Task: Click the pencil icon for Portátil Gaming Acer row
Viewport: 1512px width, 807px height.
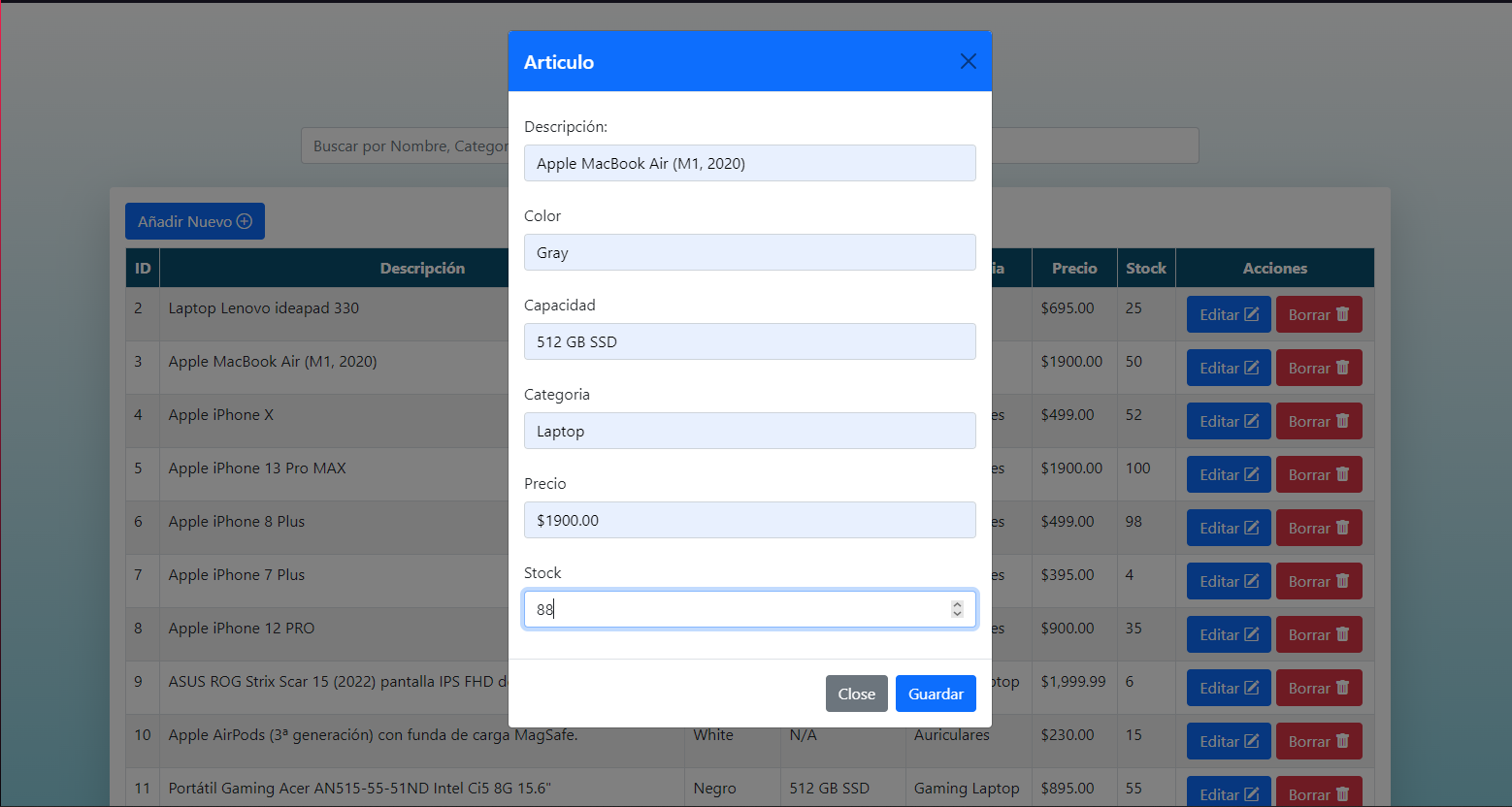Action: point(1250,793)
